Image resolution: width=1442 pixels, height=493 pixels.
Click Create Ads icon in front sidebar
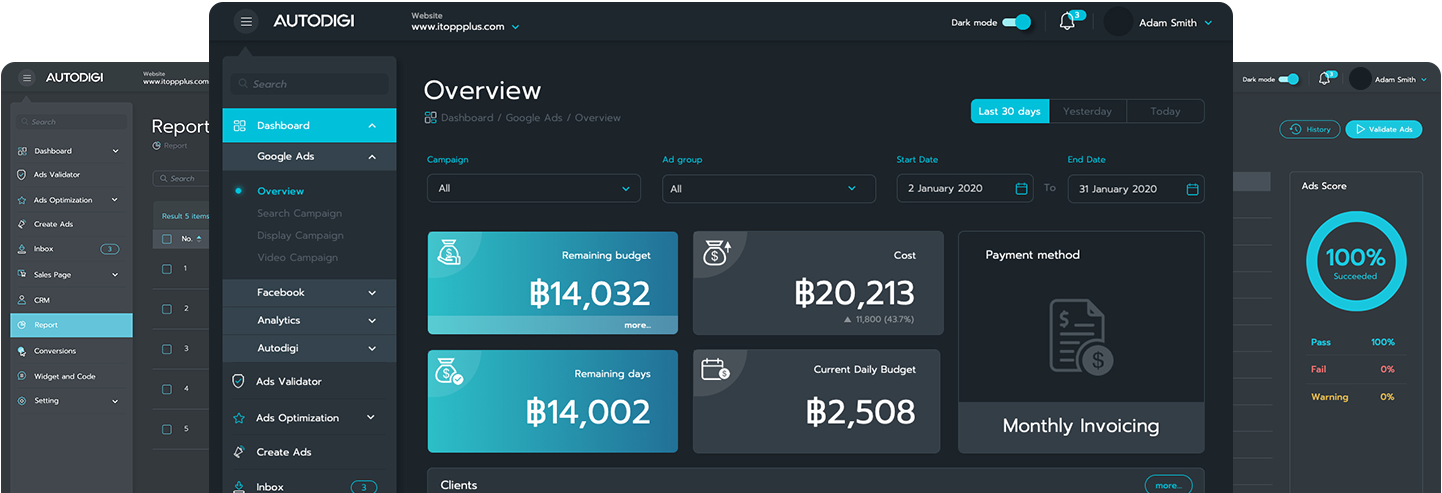click(x=238, y=452)
